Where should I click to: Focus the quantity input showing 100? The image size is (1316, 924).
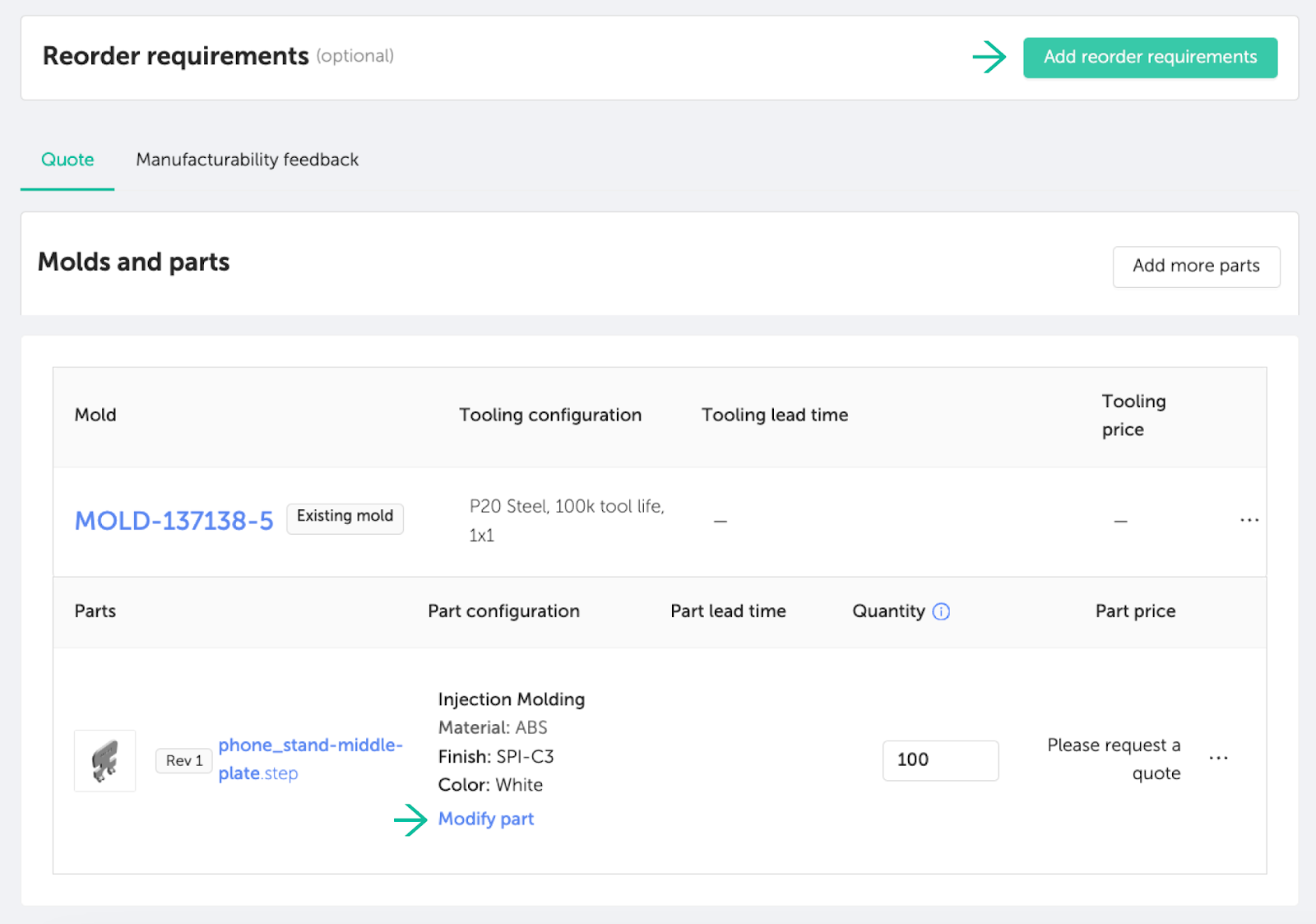point(939,760)
